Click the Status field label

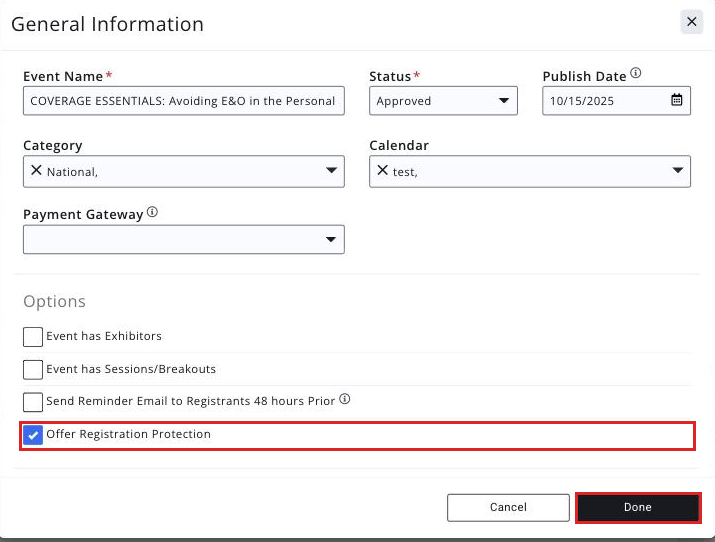tap(390, 76)
